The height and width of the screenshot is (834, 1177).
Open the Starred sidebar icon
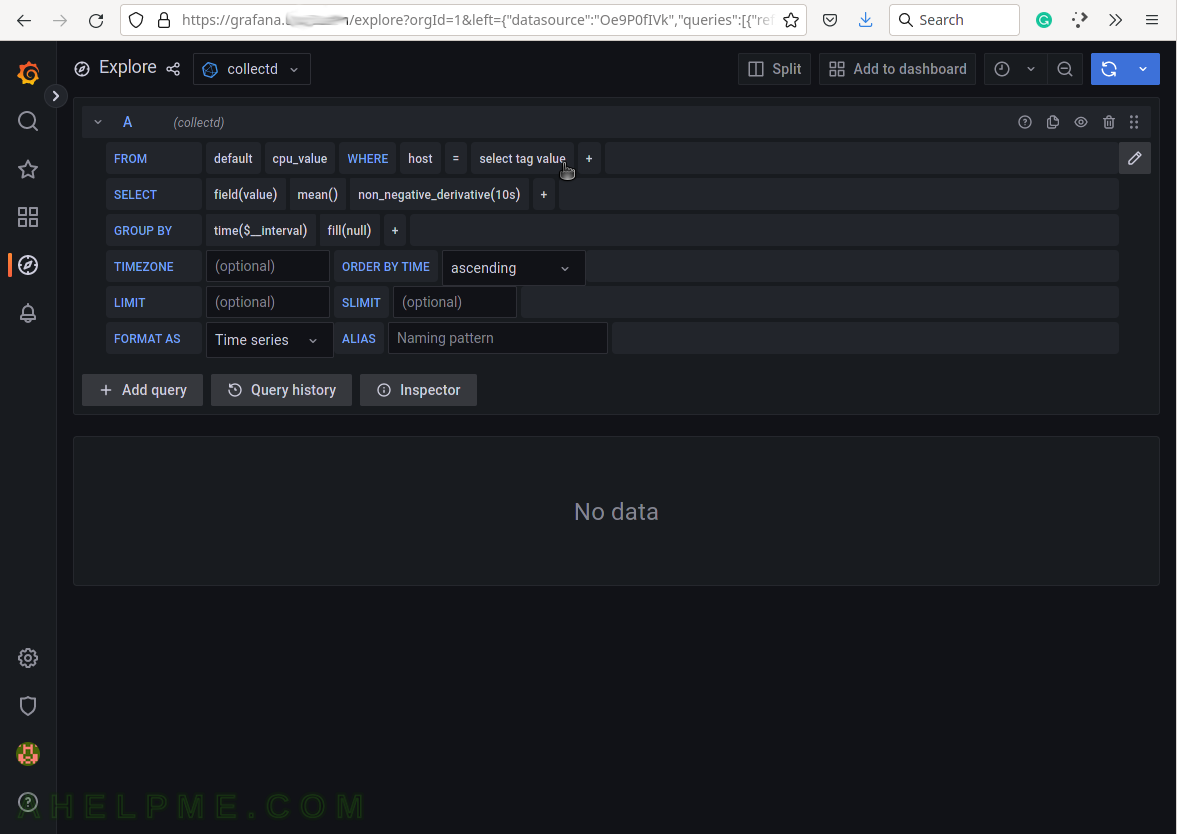[28, 169]
